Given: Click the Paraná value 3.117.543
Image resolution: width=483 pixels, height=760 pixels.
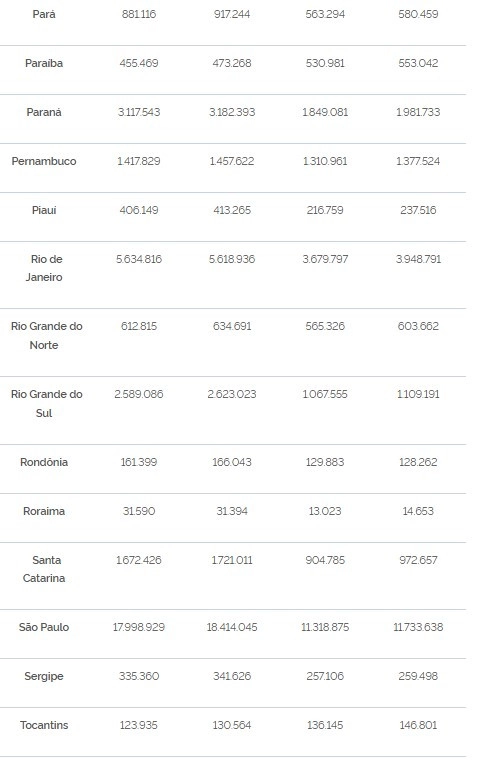Looking at the screenshot, I should click(x=139, y=112).
